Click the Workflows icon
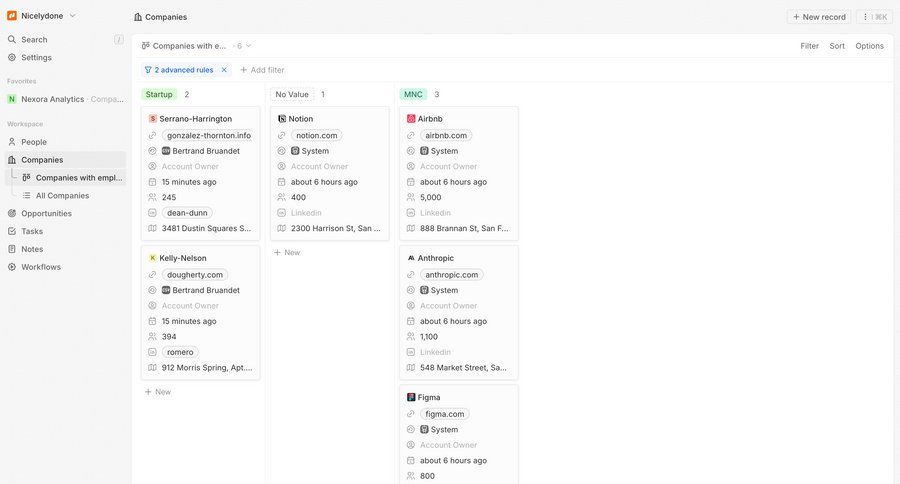 [11, 266]
